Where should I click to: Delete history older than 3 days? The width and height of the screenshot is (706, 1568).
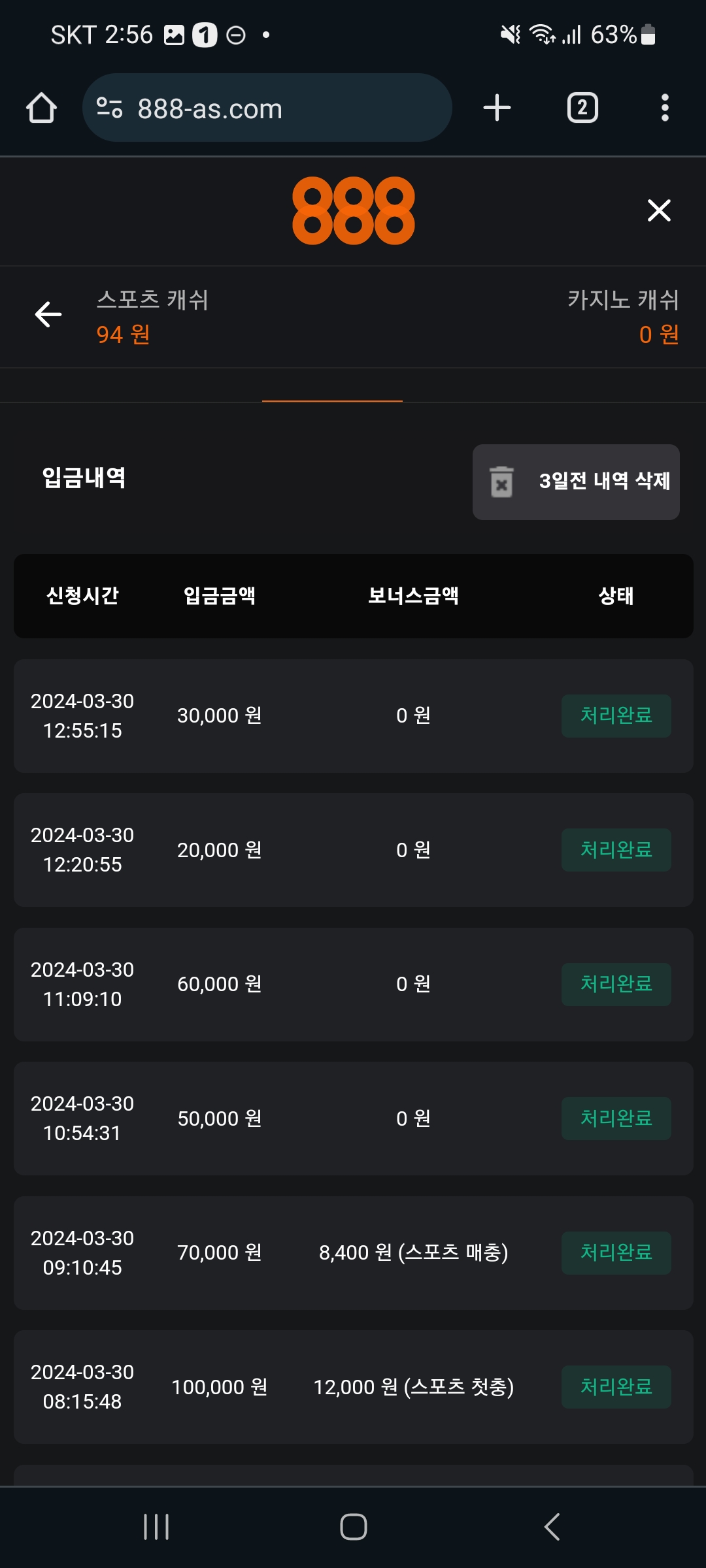pyautogui.click(x=604, y=482)
